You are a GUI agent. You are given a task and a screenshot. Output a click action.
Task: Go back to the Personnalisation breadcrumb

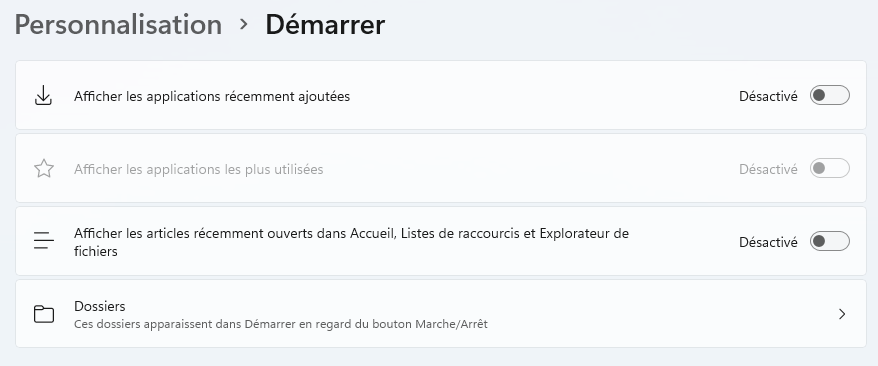coord(118,25)
